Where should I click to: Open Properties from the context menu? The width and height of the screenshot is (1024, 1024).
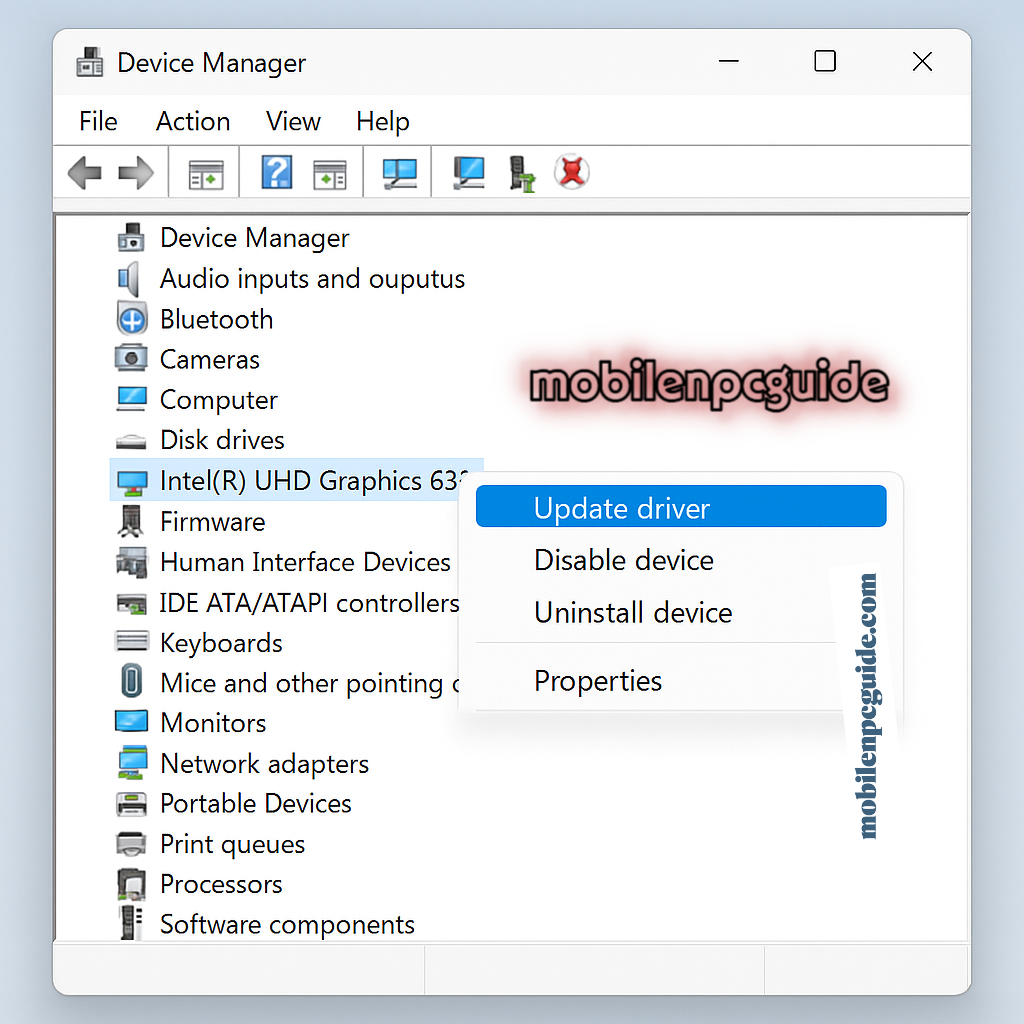[598, 680]
